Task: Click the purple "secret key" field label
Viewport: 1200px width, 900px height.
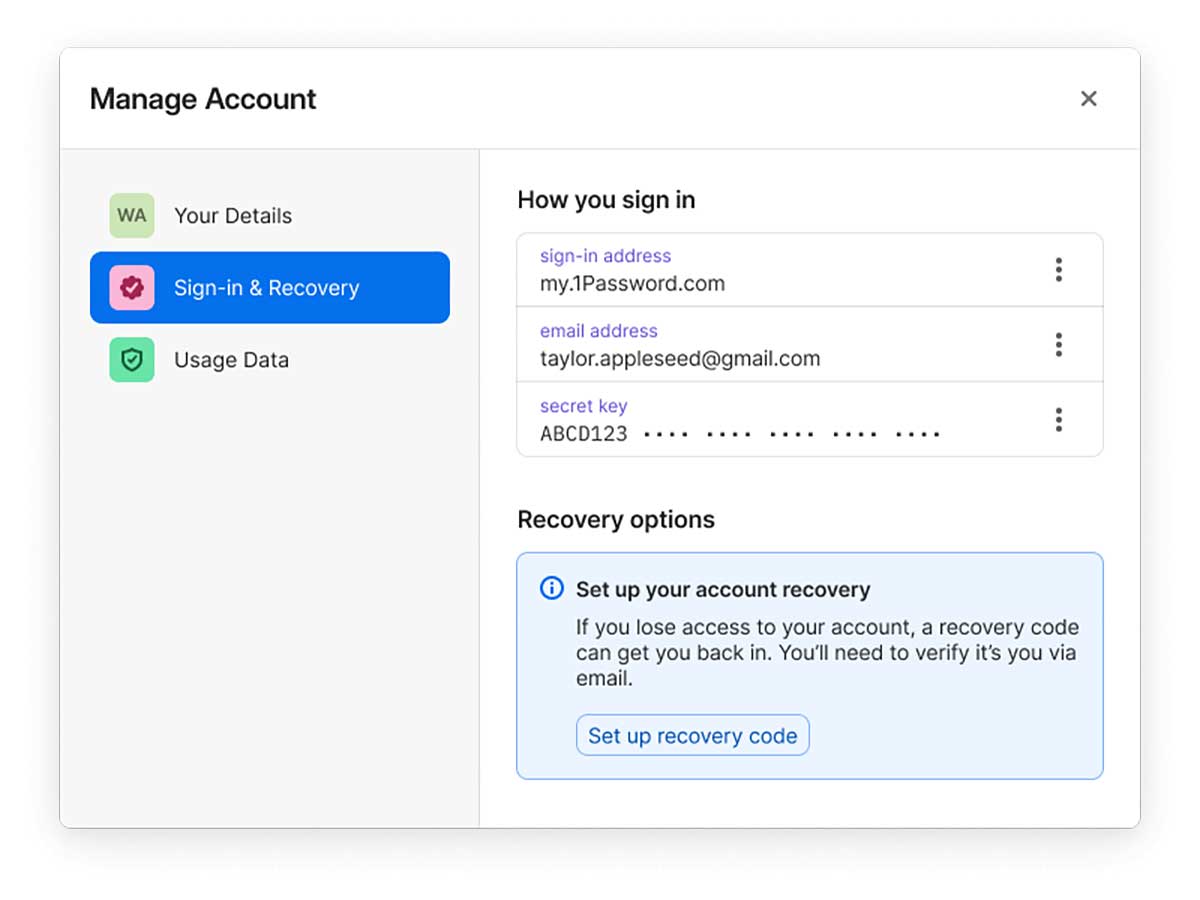Action: [x=583, y=406]
